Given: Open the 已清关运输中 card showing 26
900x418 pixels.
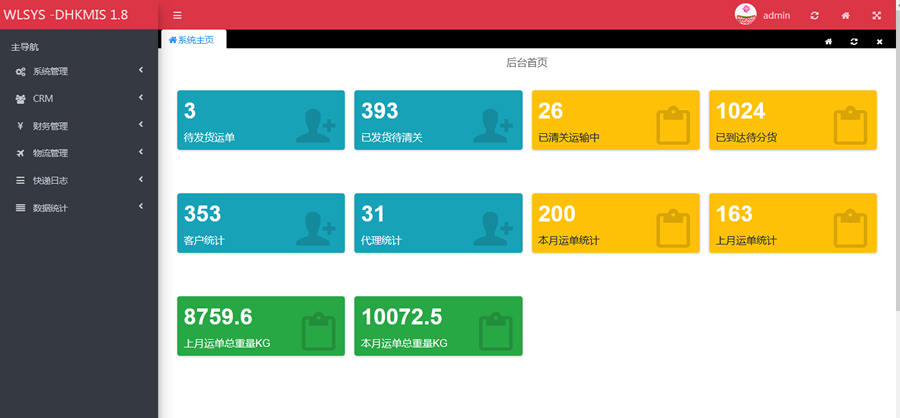Looking at the screenshot, I should pyautogui.click(x=615, y=120).
